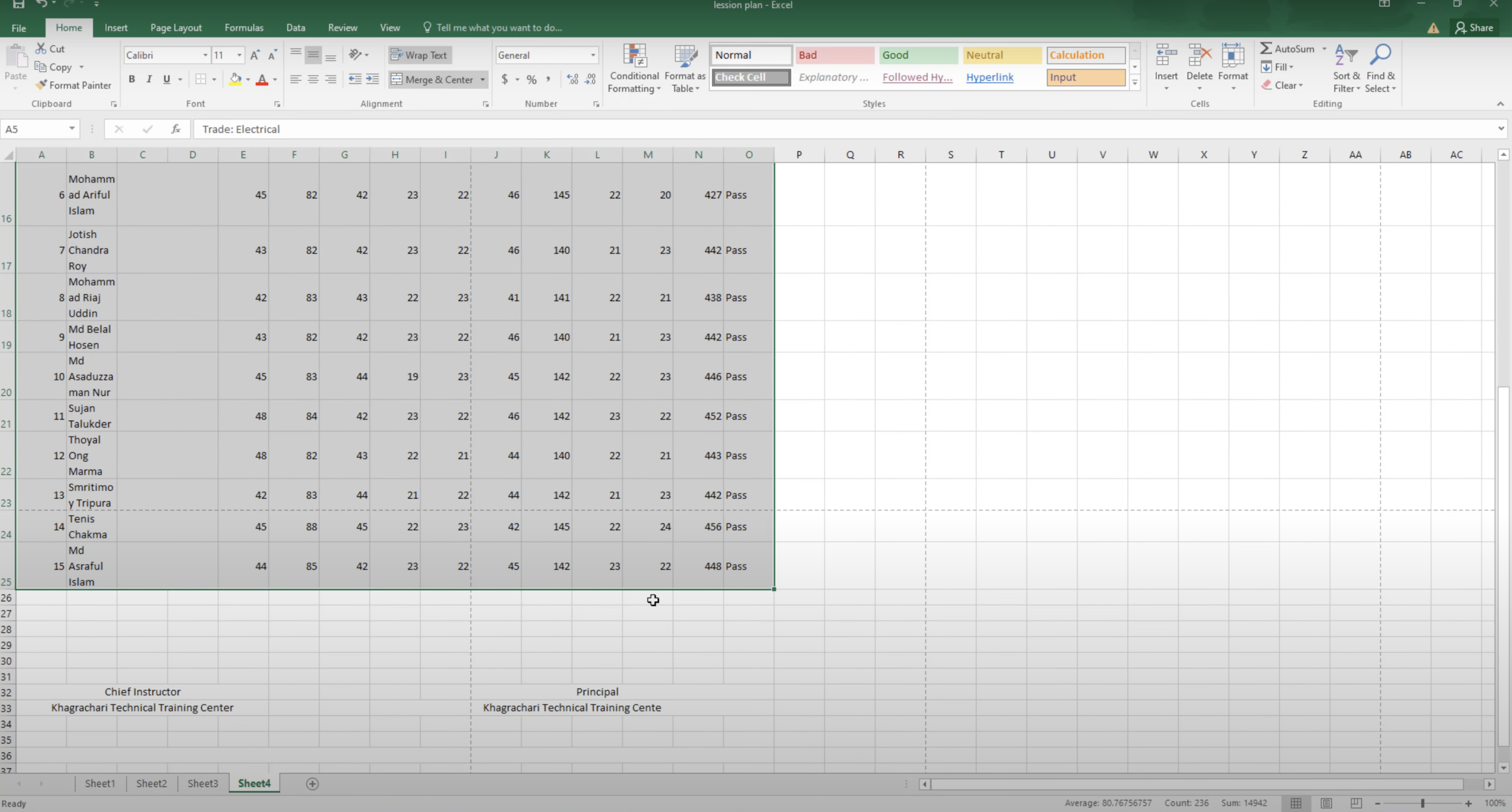Image resolution: width=1512 pixels, height=812 pixels.
Task: Click the Format Painter brush icon
Action: pyautogui.click(x=41, y=85)
